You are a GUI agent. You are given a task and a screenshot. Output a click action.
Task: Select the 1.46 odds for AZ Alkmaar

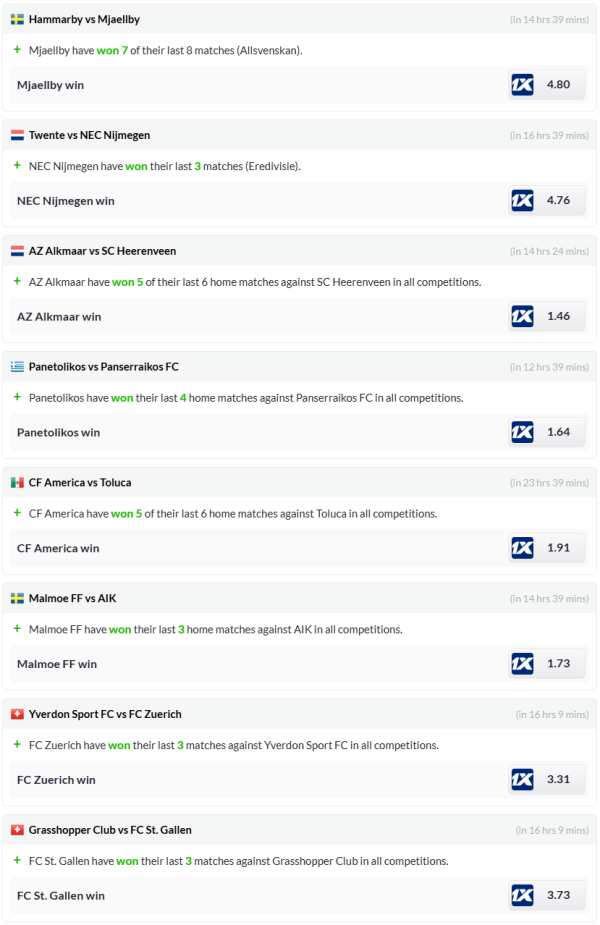point(558,317)
